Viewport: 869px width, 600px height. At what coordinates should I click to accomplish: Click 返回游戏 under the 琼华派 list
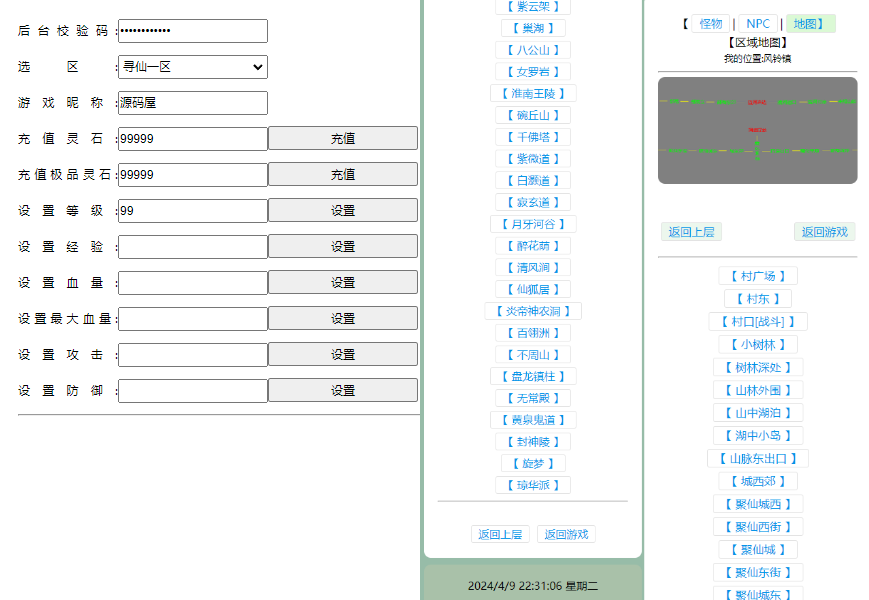[566, 535]
